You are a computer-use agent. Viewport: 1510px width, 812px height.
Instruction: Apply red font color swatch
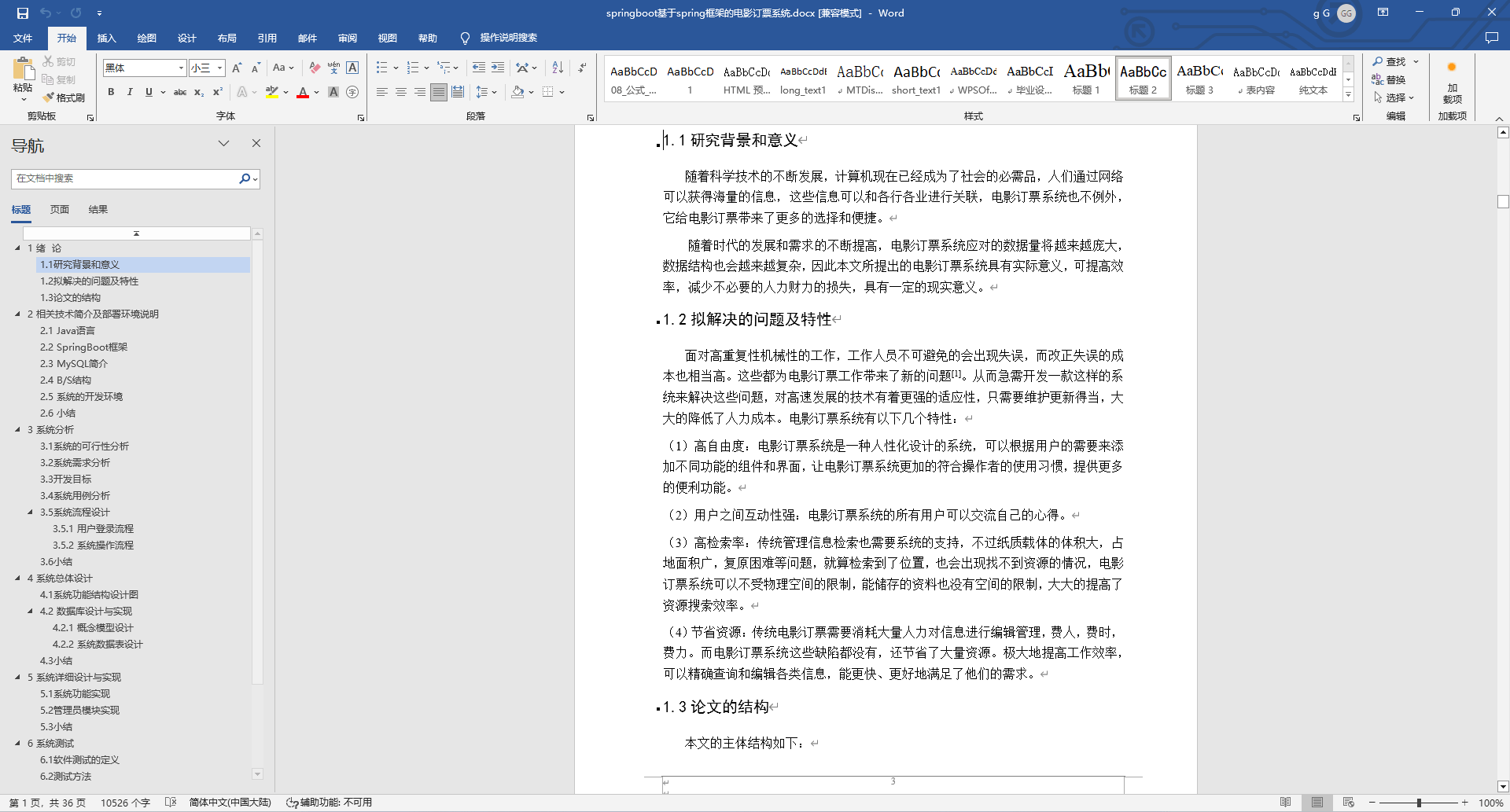point(303,92)
